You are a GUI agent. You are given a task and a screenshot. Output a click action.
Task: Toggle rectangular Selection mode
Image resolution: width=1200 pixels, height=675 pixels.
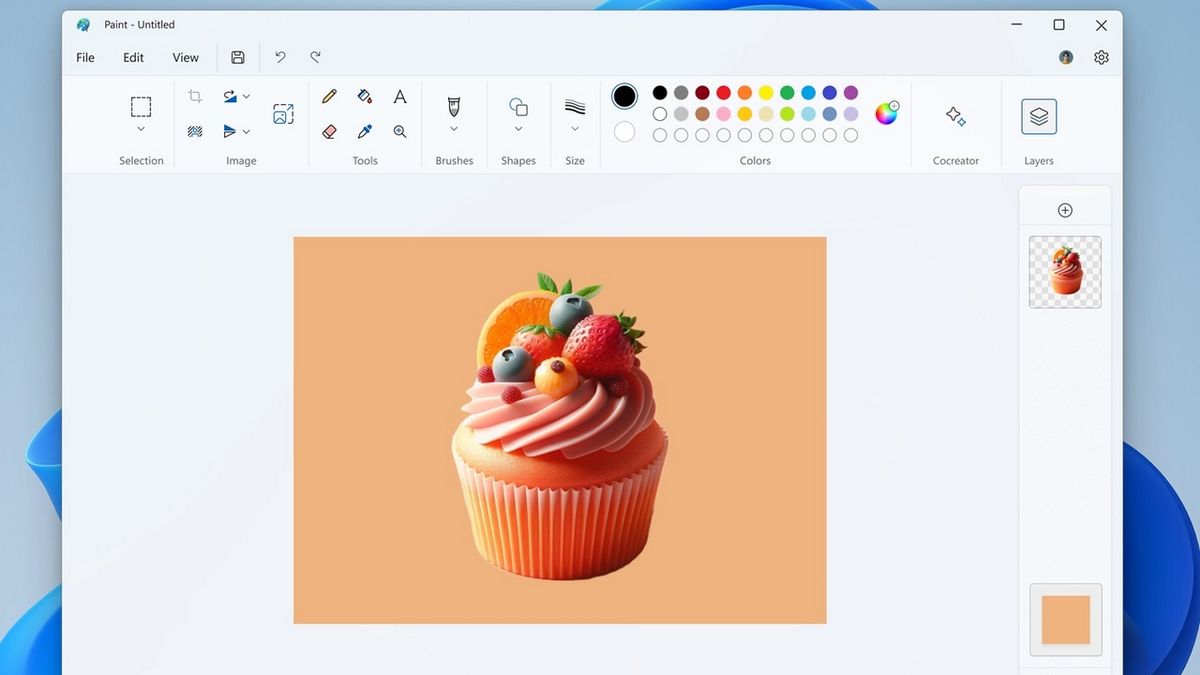pyautogui.click(x=140, y=106)
